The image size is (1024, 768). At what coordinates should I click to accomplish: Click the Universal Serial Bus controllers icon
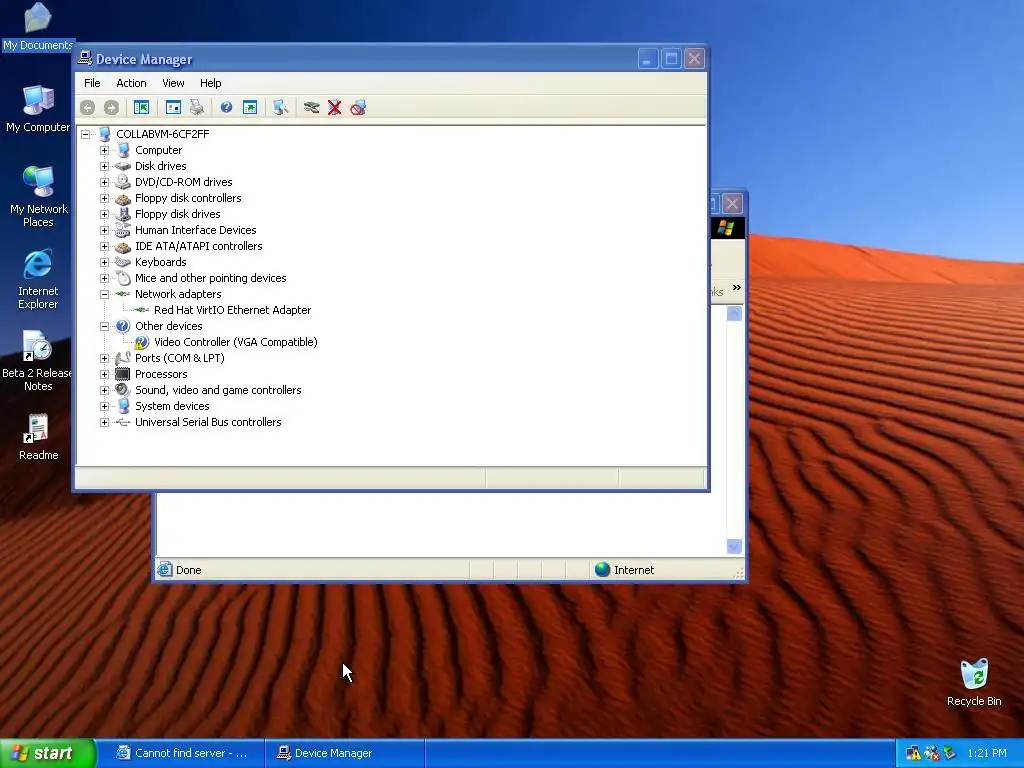(123, 422)
